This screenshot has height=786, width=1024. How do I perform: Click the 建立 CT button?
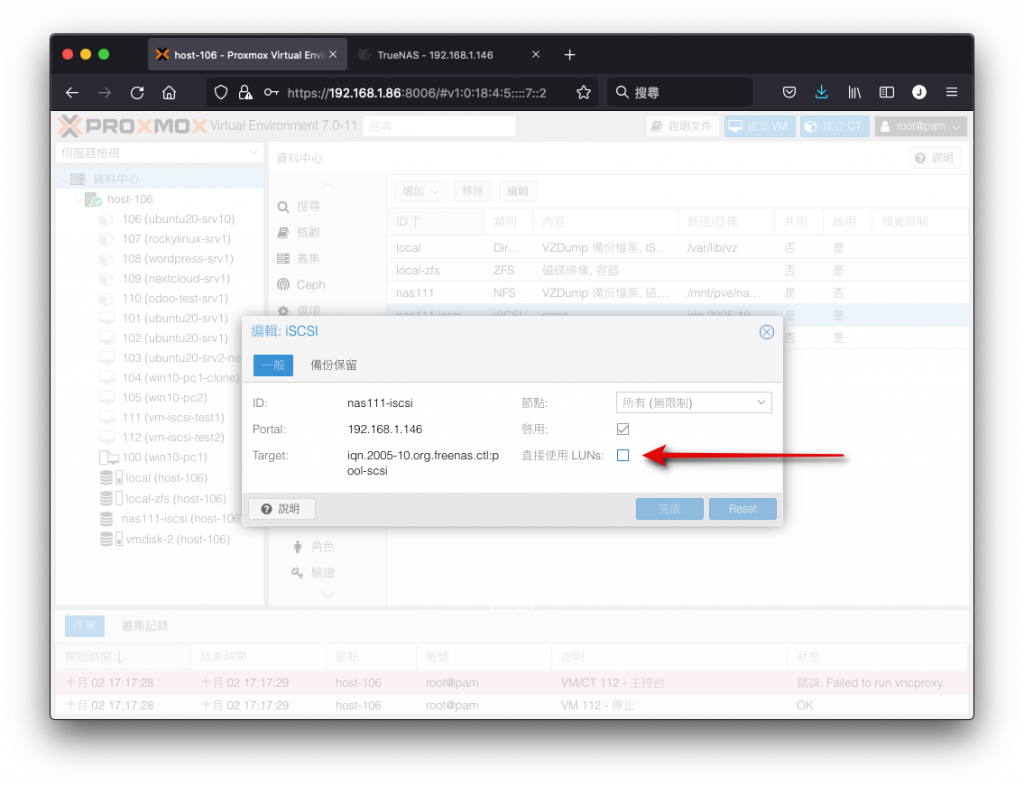pos(833,126)
